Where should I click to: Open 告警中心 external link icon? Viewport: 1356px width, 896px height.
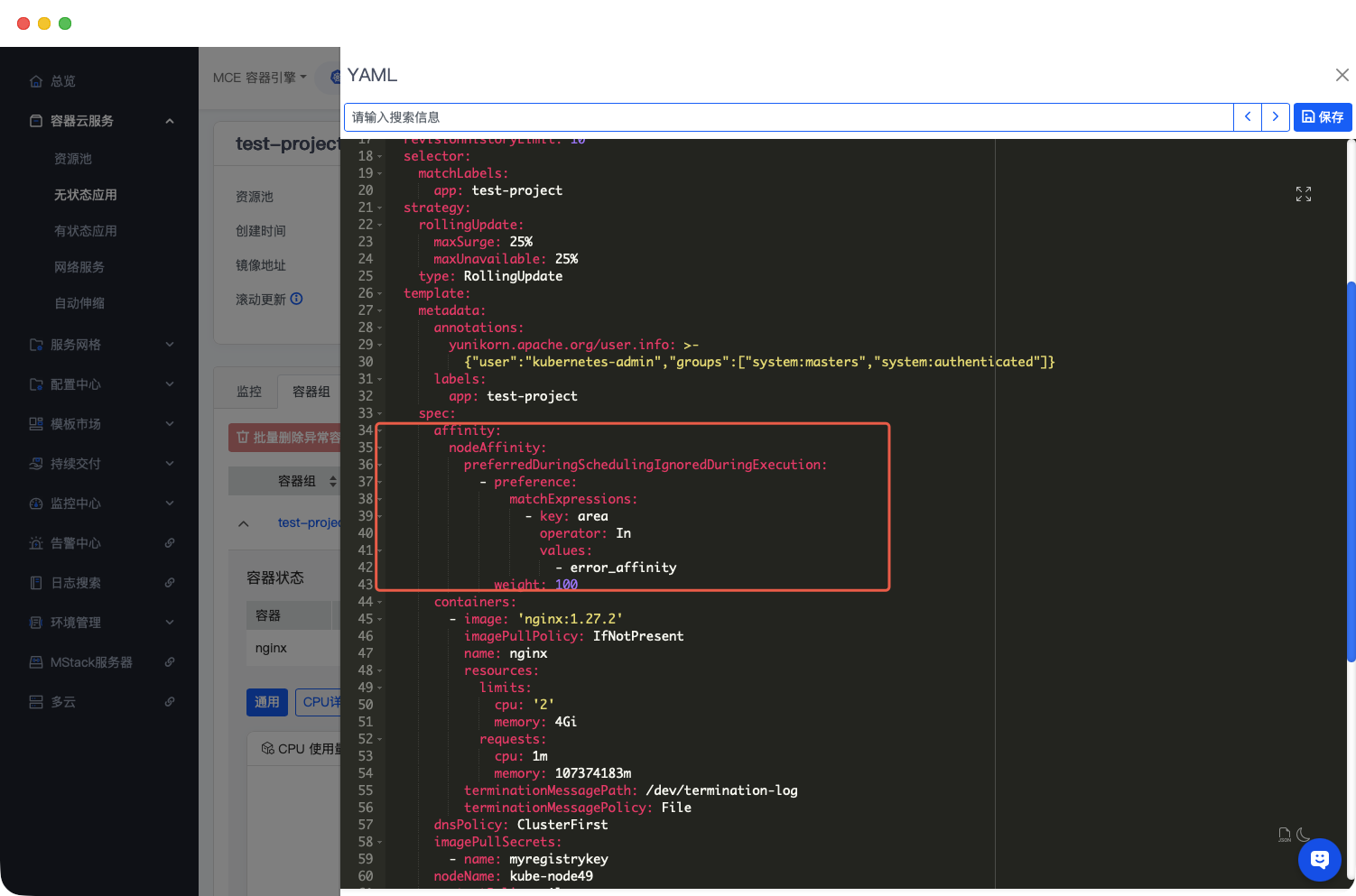pos(169,543)
